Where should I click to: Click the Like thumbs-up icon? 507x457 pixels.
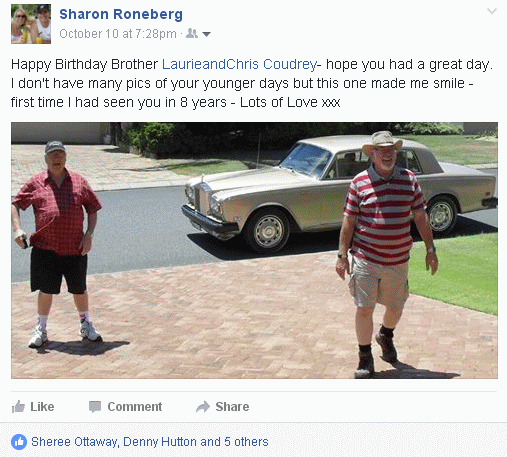coord(18,407)
